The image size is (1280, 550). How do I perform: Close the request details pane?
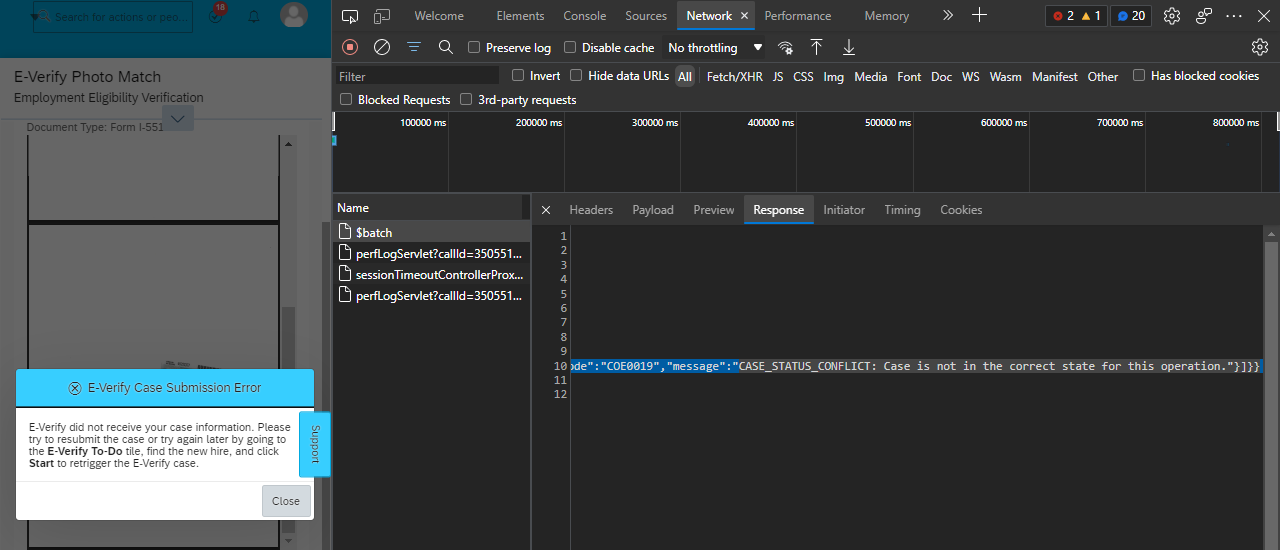click(x=546, y=210)
